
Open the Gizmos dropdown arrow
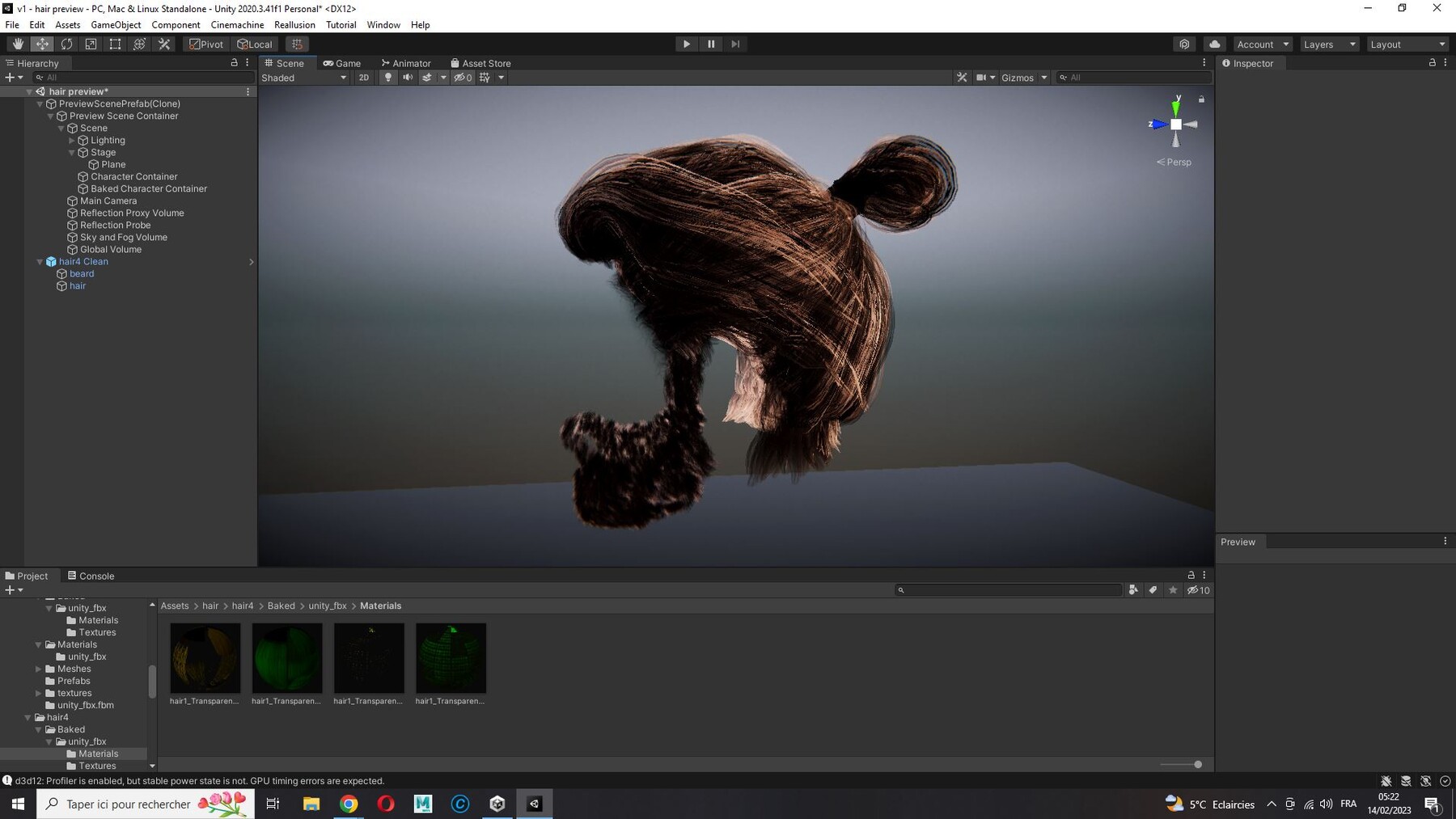click(1044, 78)
